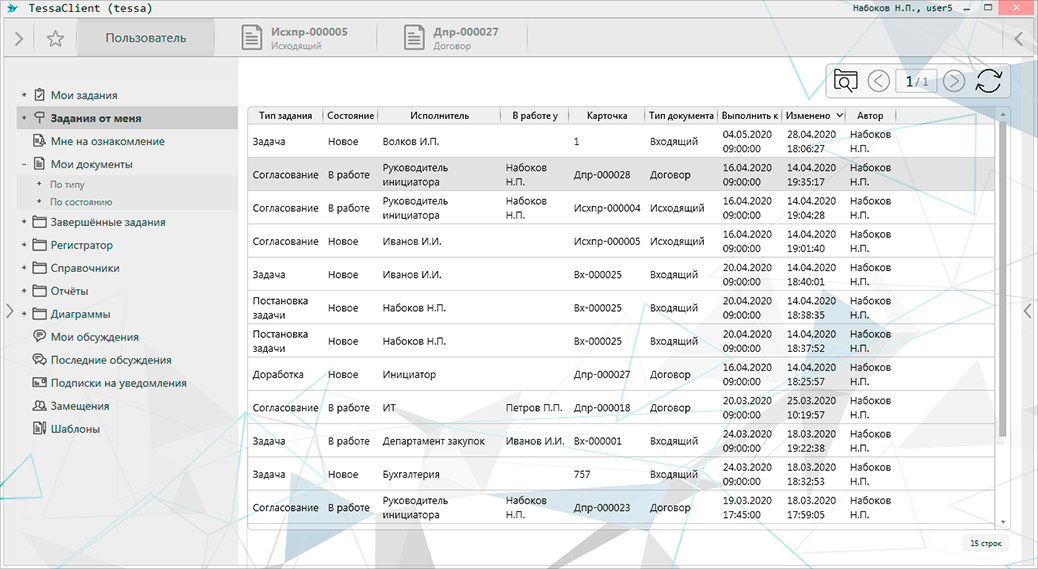Click the page number field
The image size is (1038, 569).
[x=915, y=82]
